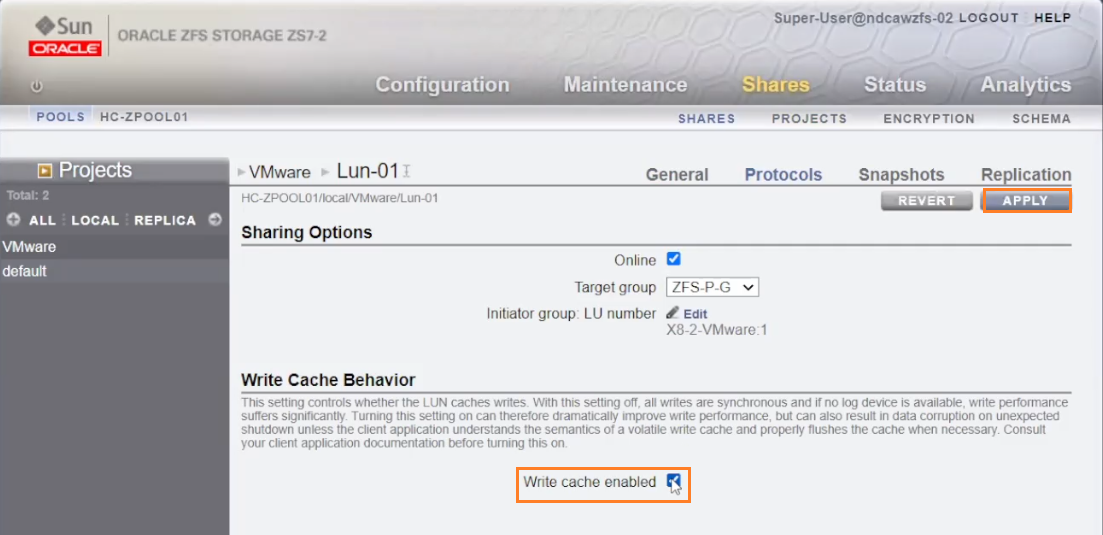
Task: Click the pencil Edit icon for initiator group
Action: [x=673, y=313]
